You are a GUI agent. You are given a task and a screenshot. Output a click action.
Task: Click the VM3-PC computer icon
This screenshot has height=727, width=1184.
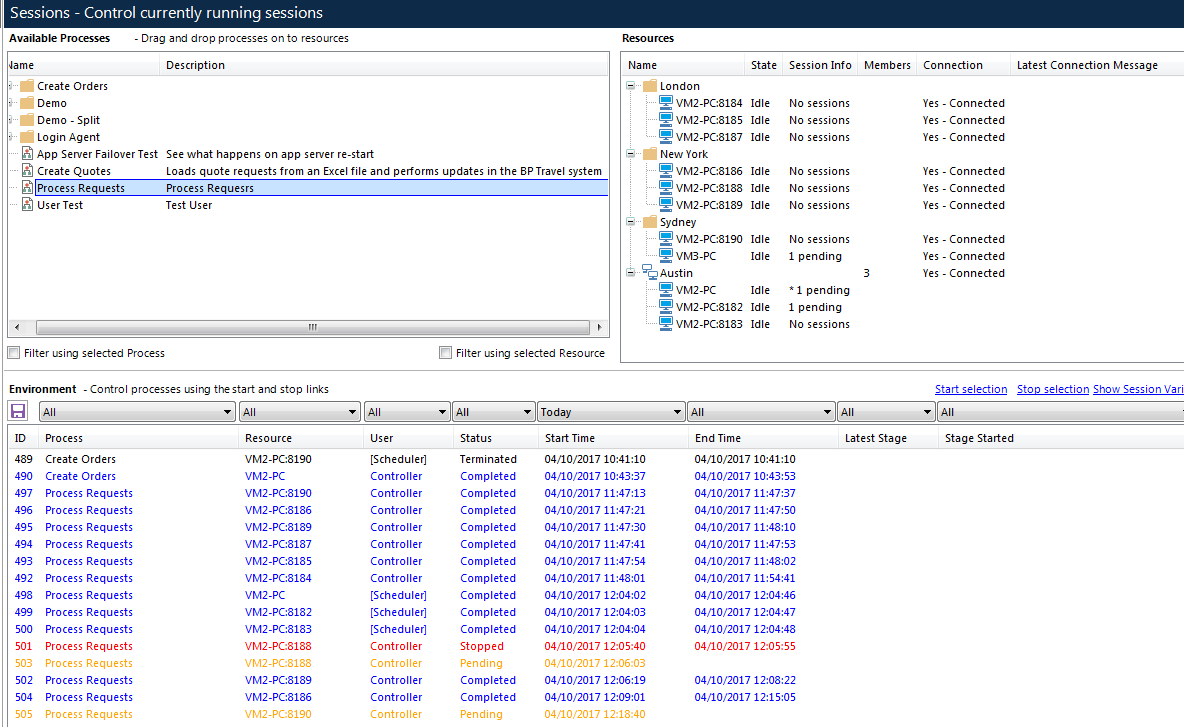(x=666, y=255)
